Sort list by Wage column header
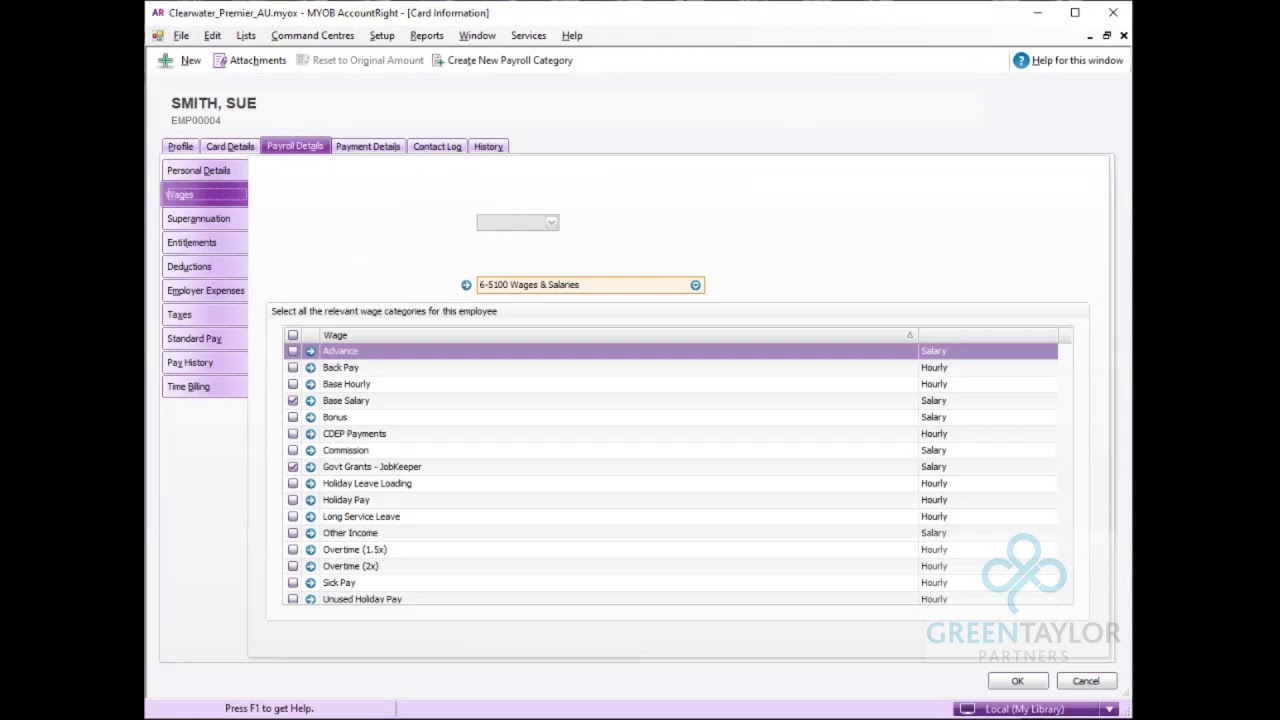 (618, 335)
